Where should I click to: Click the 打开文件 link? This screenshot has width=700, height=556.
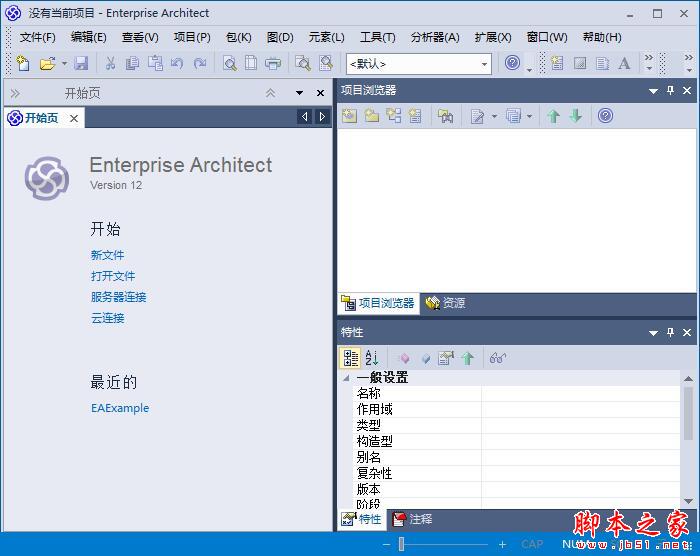point(113,276)
